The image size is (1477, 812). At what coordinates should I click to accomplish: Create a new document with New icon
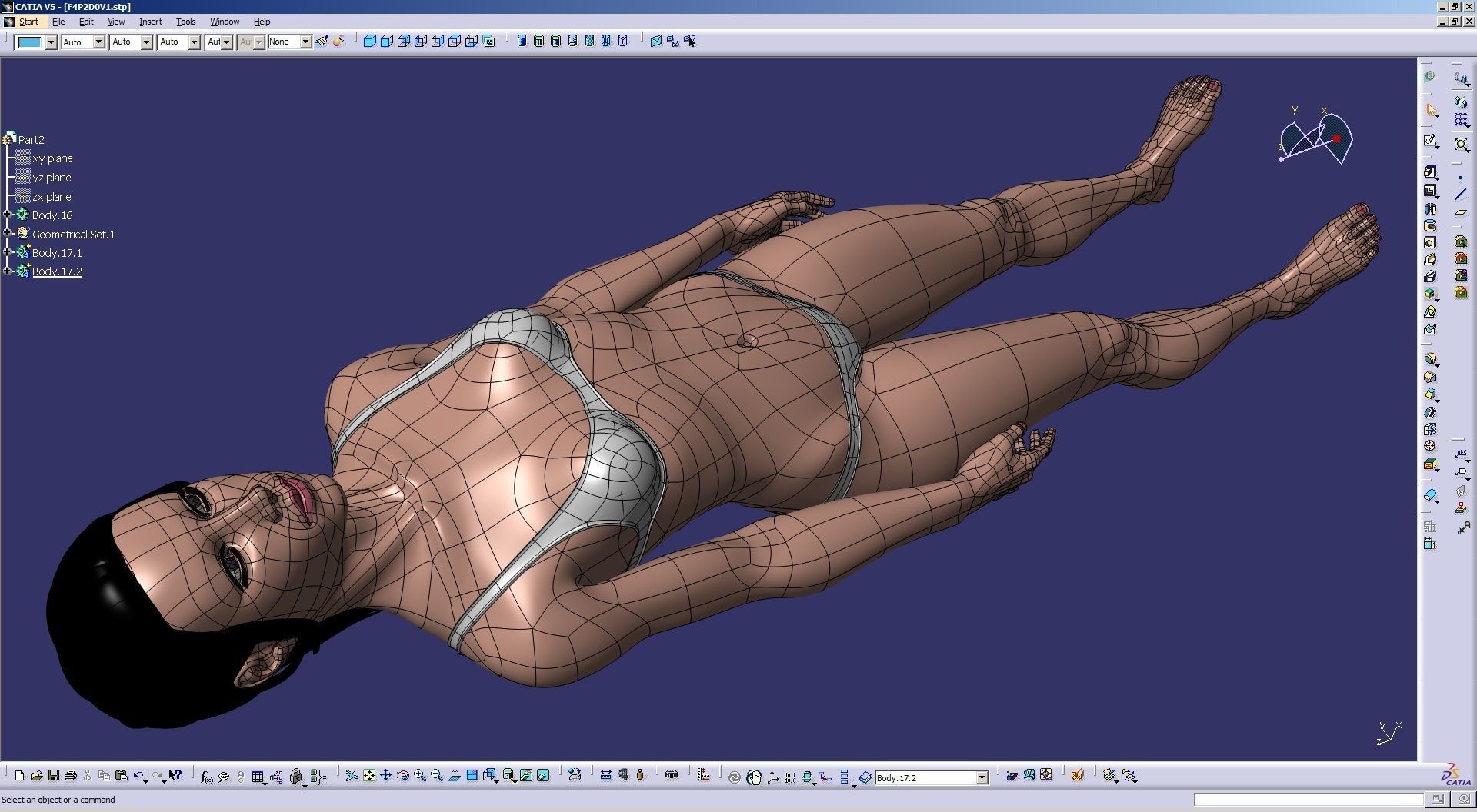19,776
